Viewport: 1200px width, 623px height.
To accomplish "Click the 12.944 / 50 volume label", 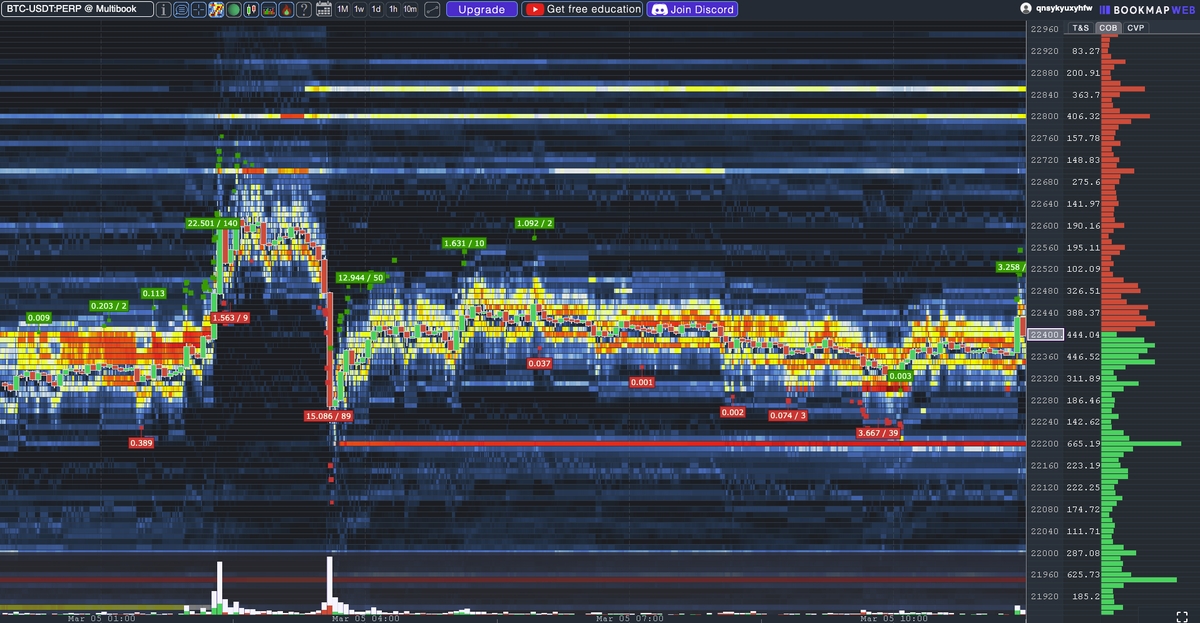I will pyautogui.click(x=361, y=277).
